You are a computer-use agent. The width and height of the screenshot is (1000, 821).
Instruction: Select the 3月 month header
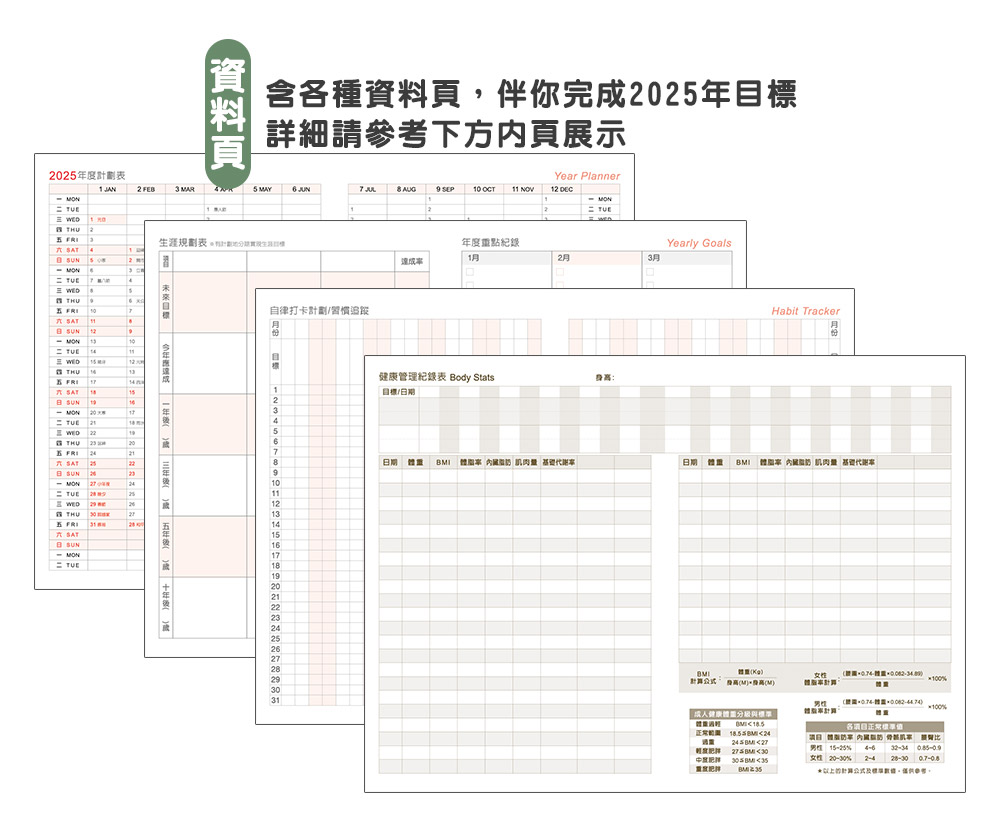(x=687, y=258)
